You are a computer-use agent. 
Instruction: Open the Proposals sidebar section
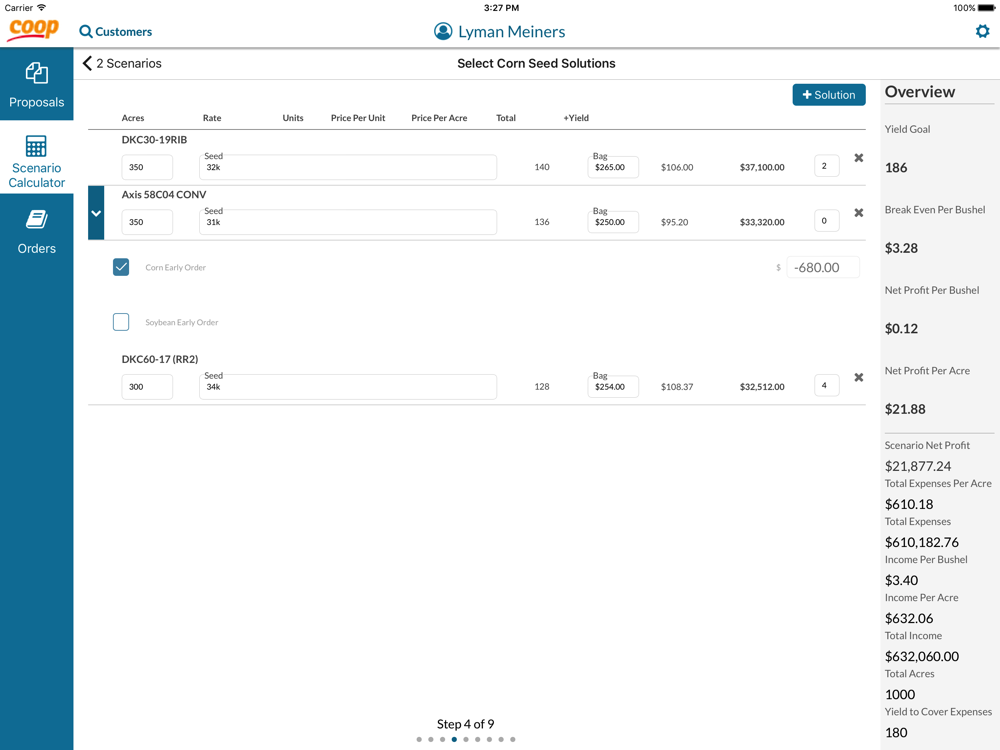(x=36, y=85)
